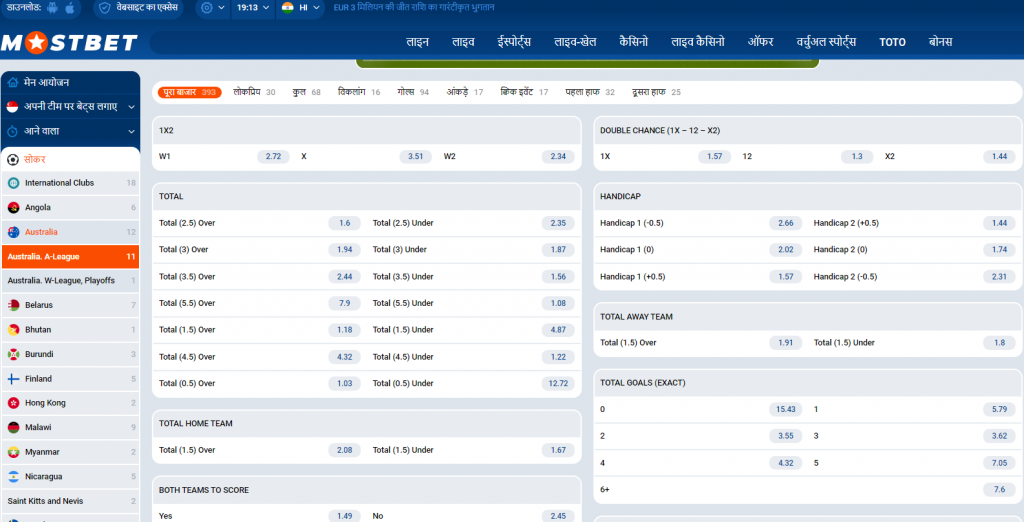Viewport: 1024px width, 522px height.
Task: Select Saint Kitts and Nevis in sidebar
Action: [x=71, y=501]
